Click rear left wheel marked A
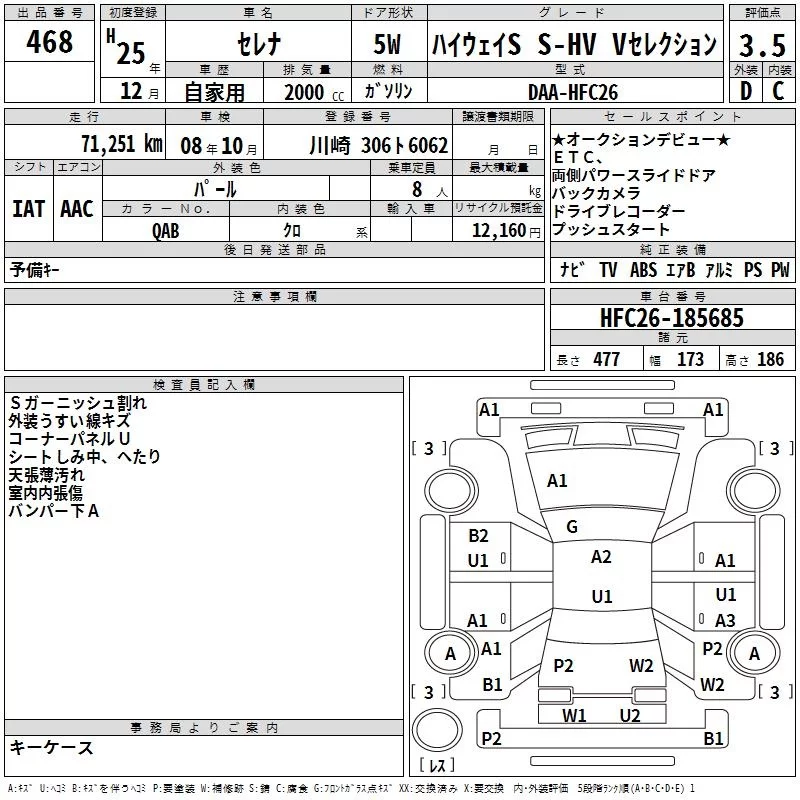 tap(450, 653)
